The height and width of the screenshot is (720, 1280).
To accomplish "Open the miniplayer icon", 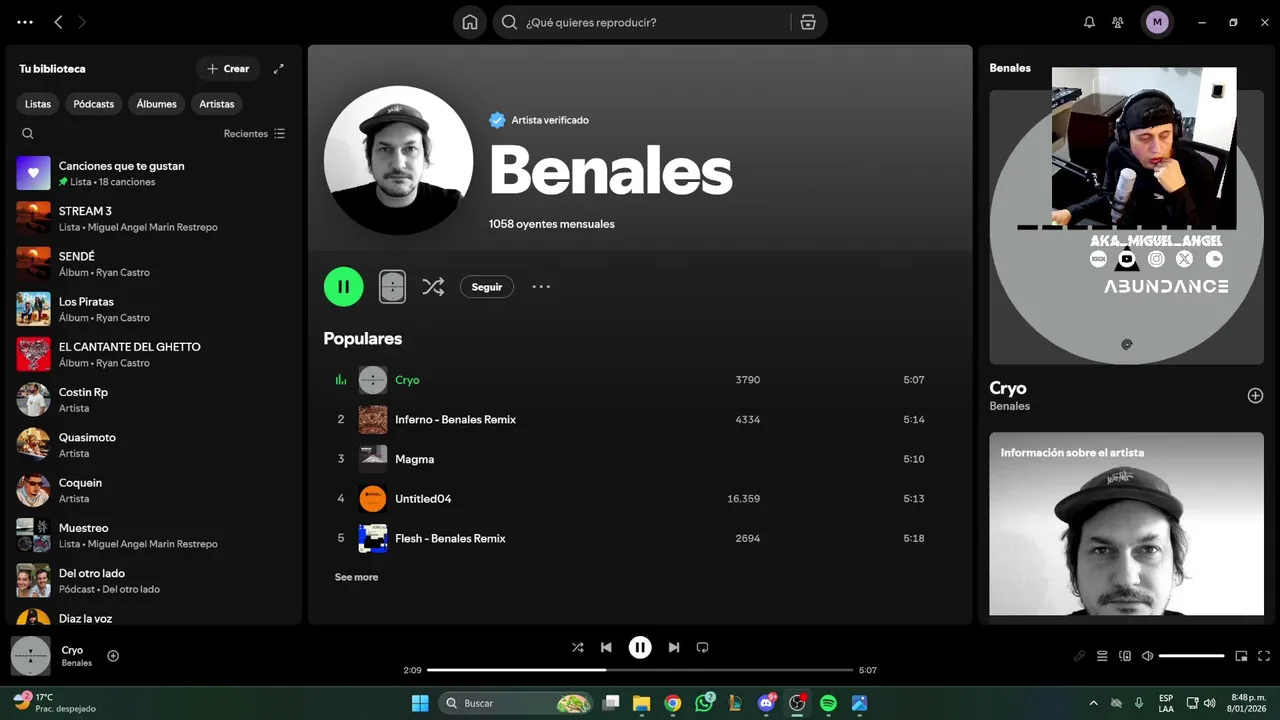I will (1241, 656).
